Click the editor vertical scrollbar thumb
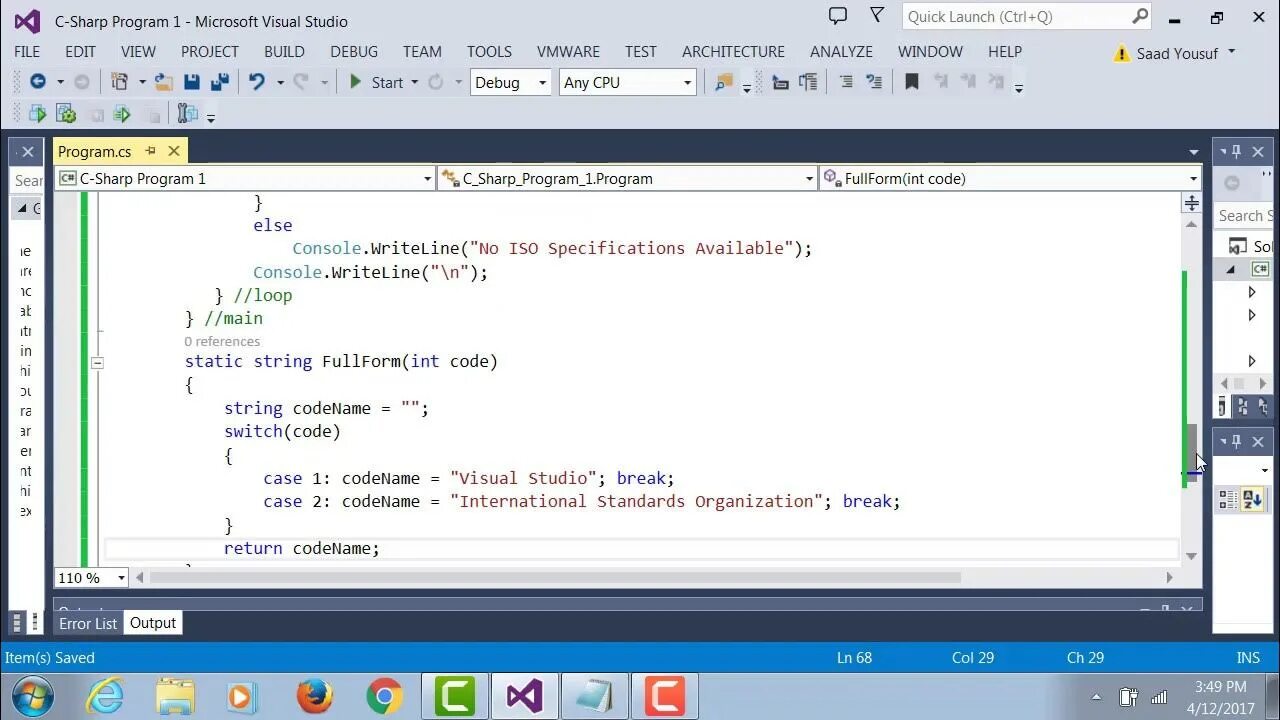This screenshot has height=720, width=1280. (1192, 453)
